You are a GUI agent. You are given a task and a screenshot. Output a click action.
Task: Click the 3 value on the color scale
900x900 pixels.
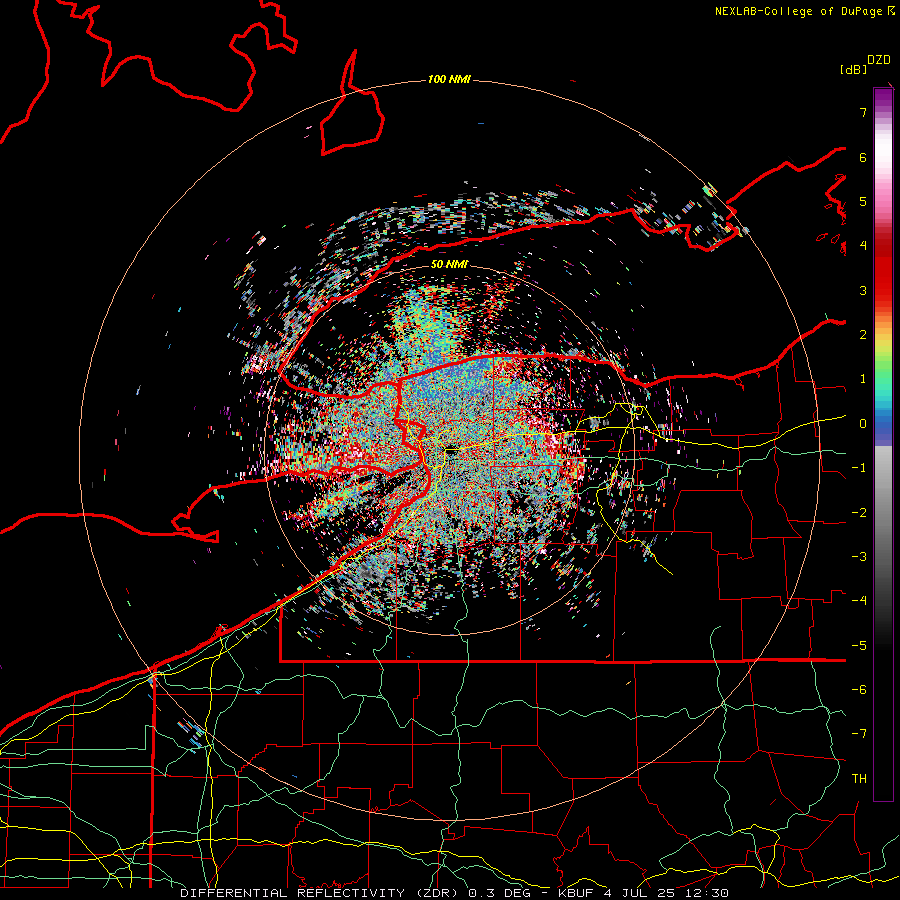863,290
